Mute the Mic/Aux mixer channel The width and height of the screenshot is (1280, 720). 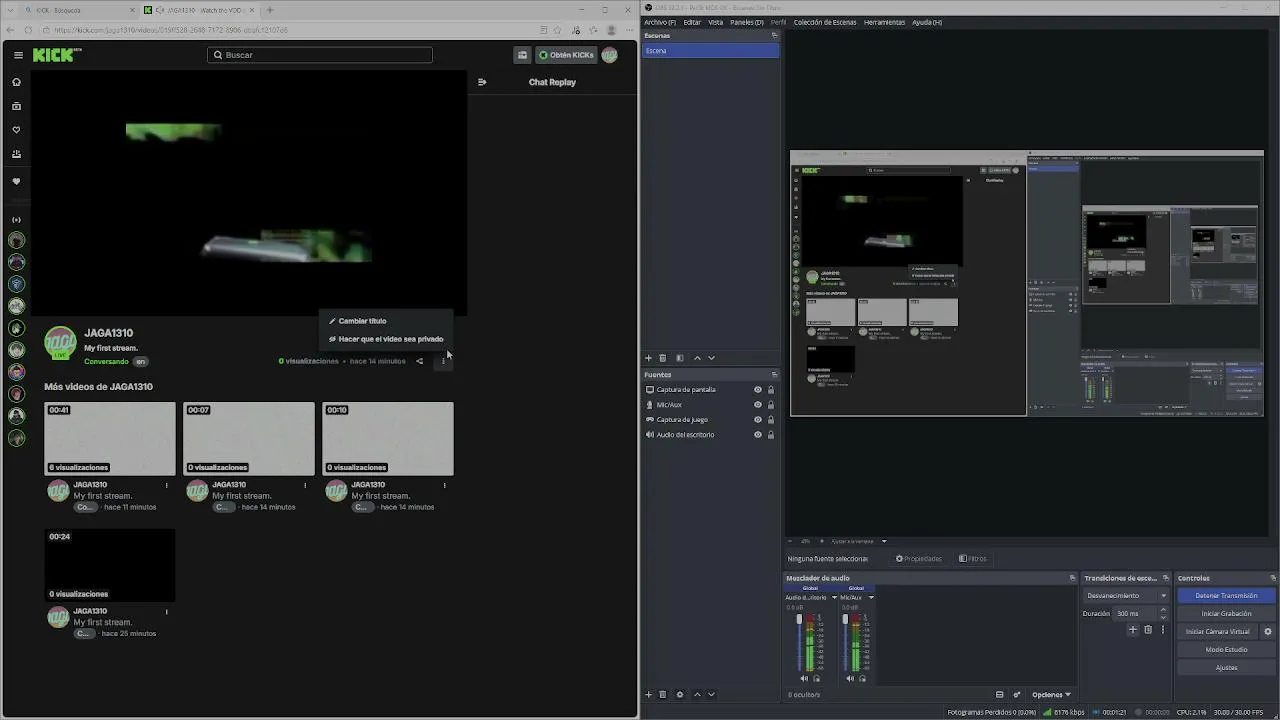[850, 678]
